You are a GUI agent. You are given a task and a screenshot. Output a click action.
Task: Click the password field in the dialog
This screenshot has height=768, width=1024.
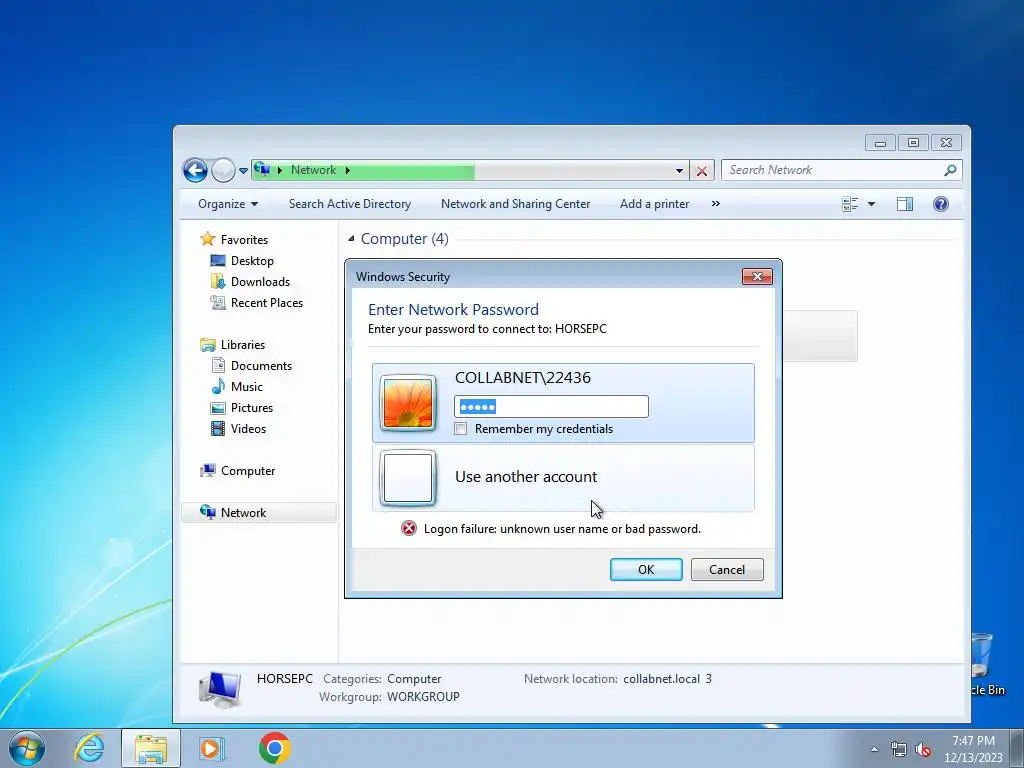[551, 407]
